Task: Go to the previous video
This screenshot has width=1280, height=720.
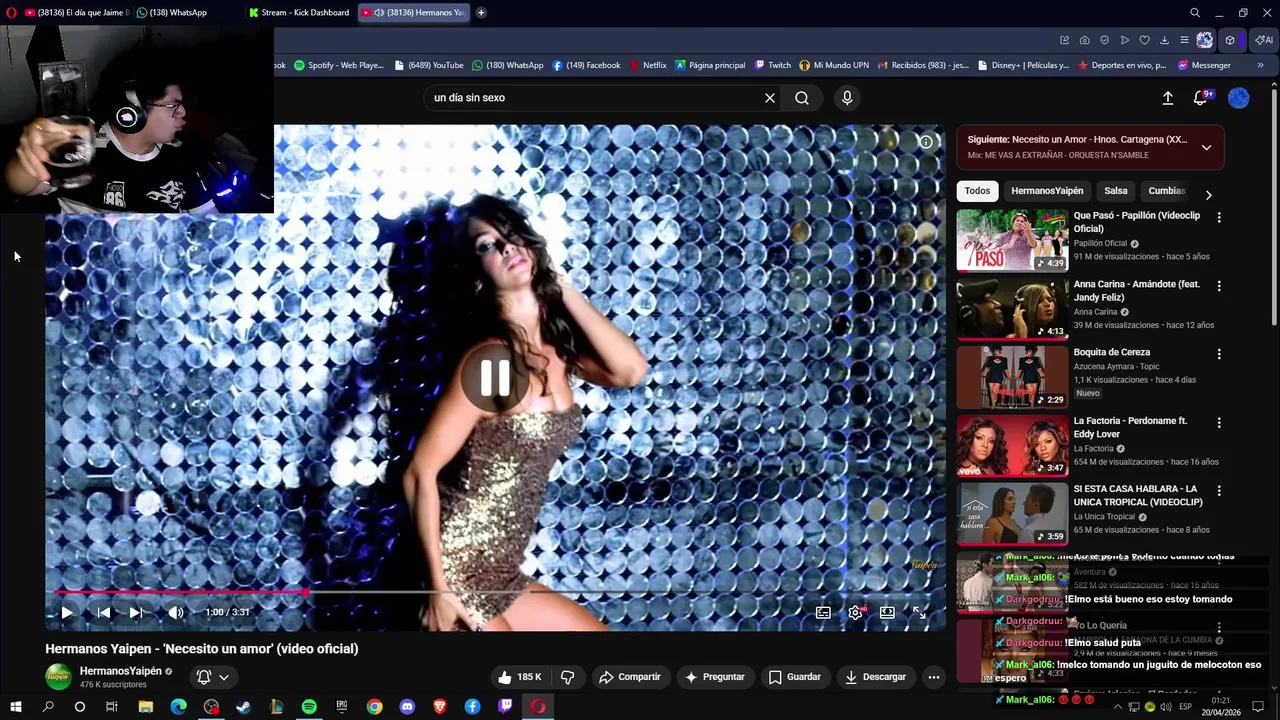Action: click(x=104, y=612)
